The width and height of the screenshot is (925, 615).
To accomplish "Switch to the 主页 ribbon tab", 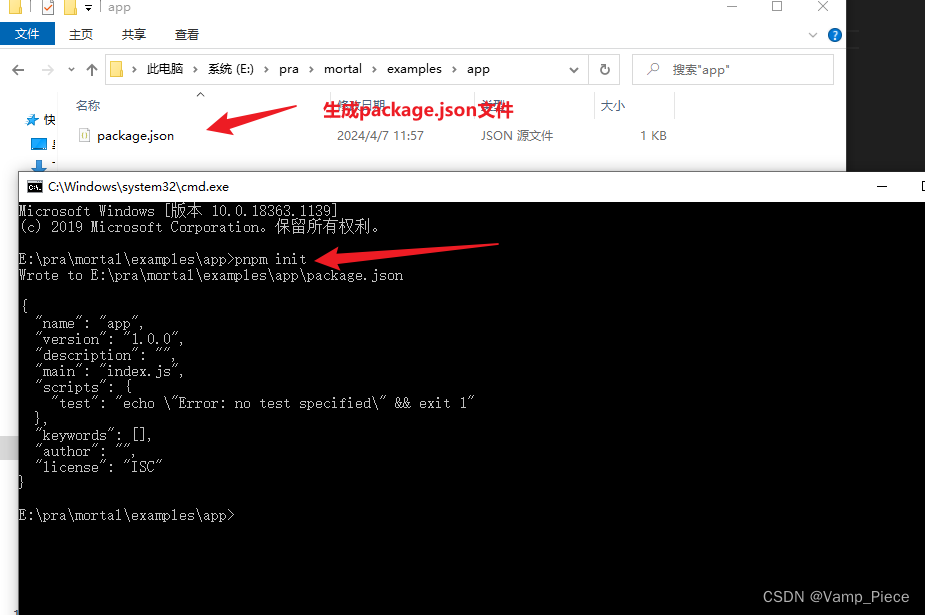I will pyautogui.click(x=81, y=34).
